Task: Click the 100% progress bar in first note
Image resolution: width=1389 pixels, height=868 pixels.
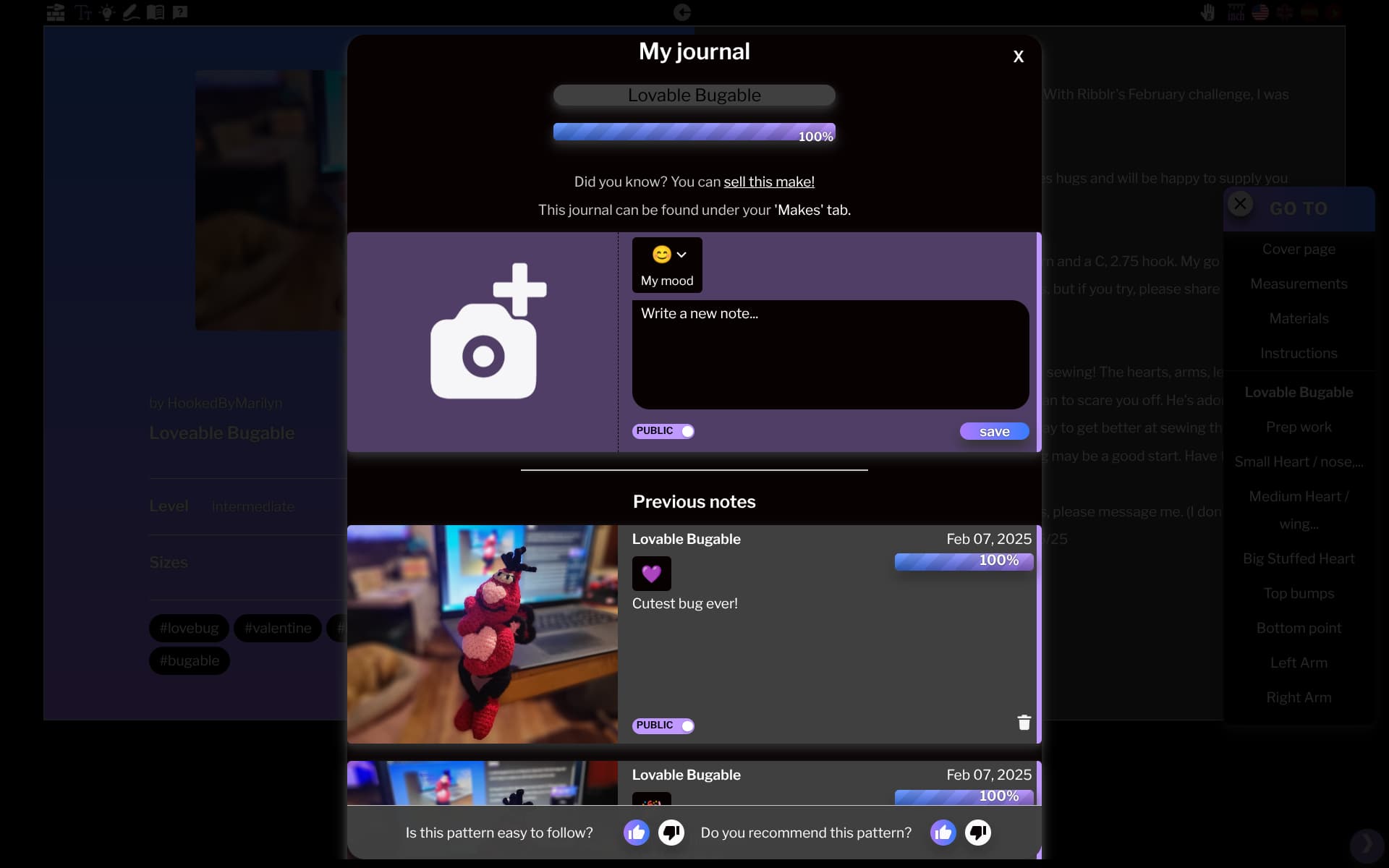Action: pyautogui.click(x=964, y=561)
